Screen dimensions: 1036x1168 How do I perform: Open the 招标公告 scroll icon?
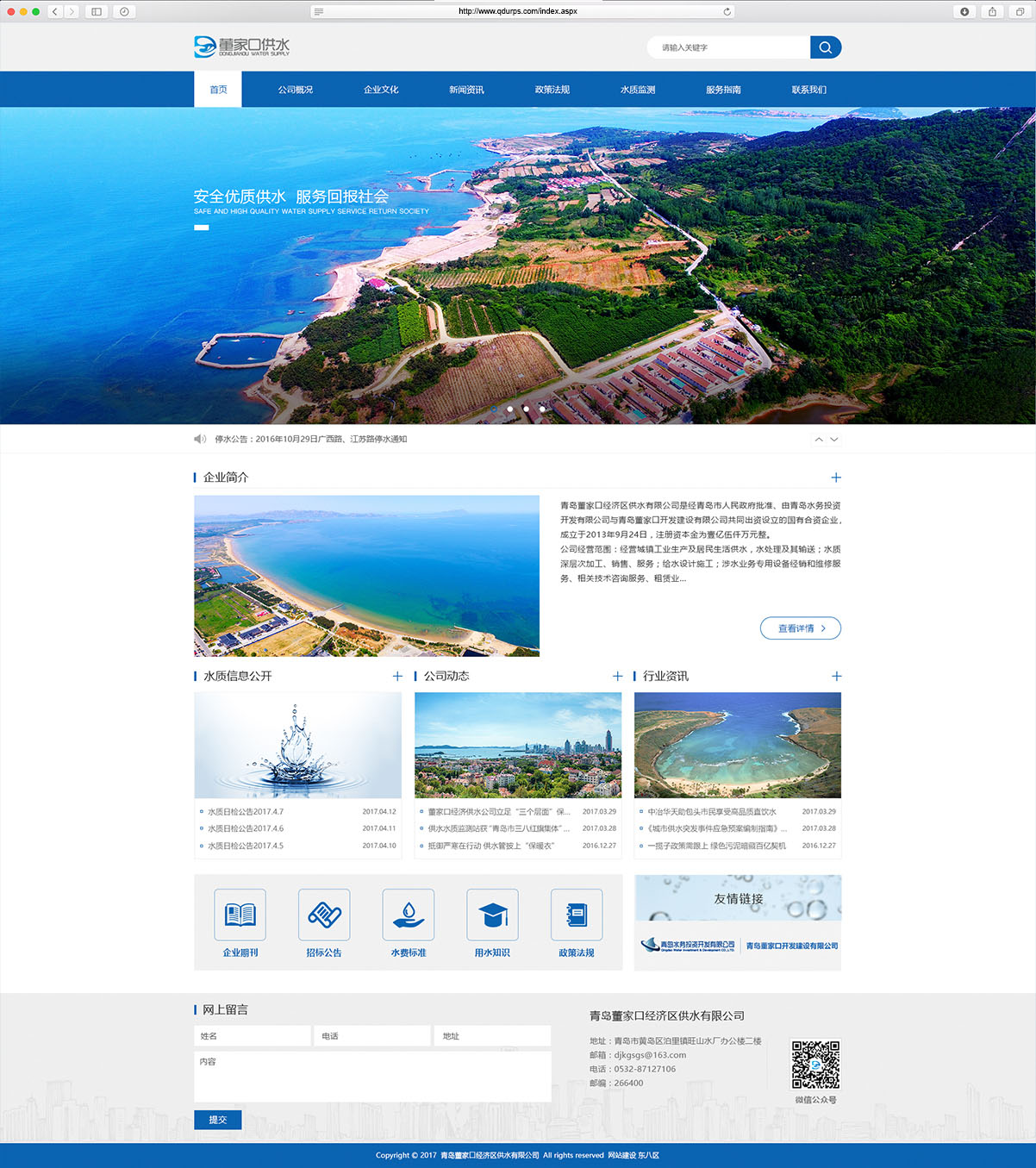(x=324, y=915)
